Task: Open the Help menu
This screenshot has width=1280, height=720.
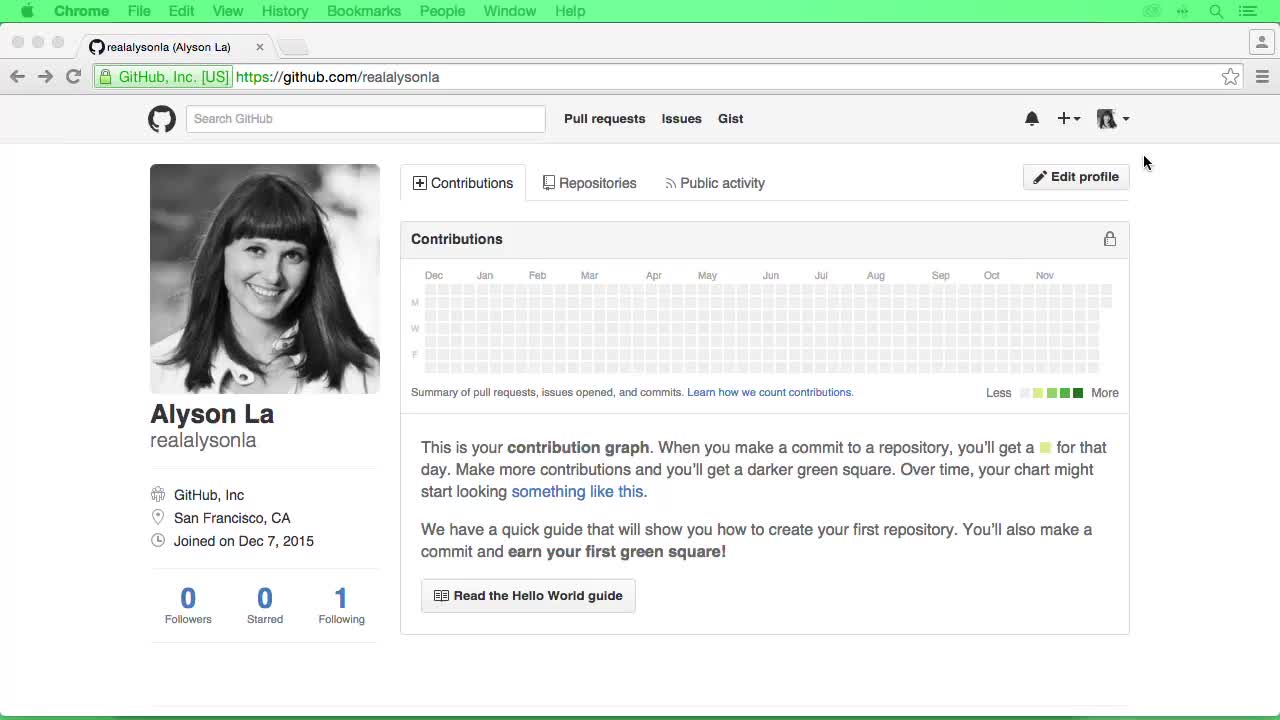Action: (570, 11)
